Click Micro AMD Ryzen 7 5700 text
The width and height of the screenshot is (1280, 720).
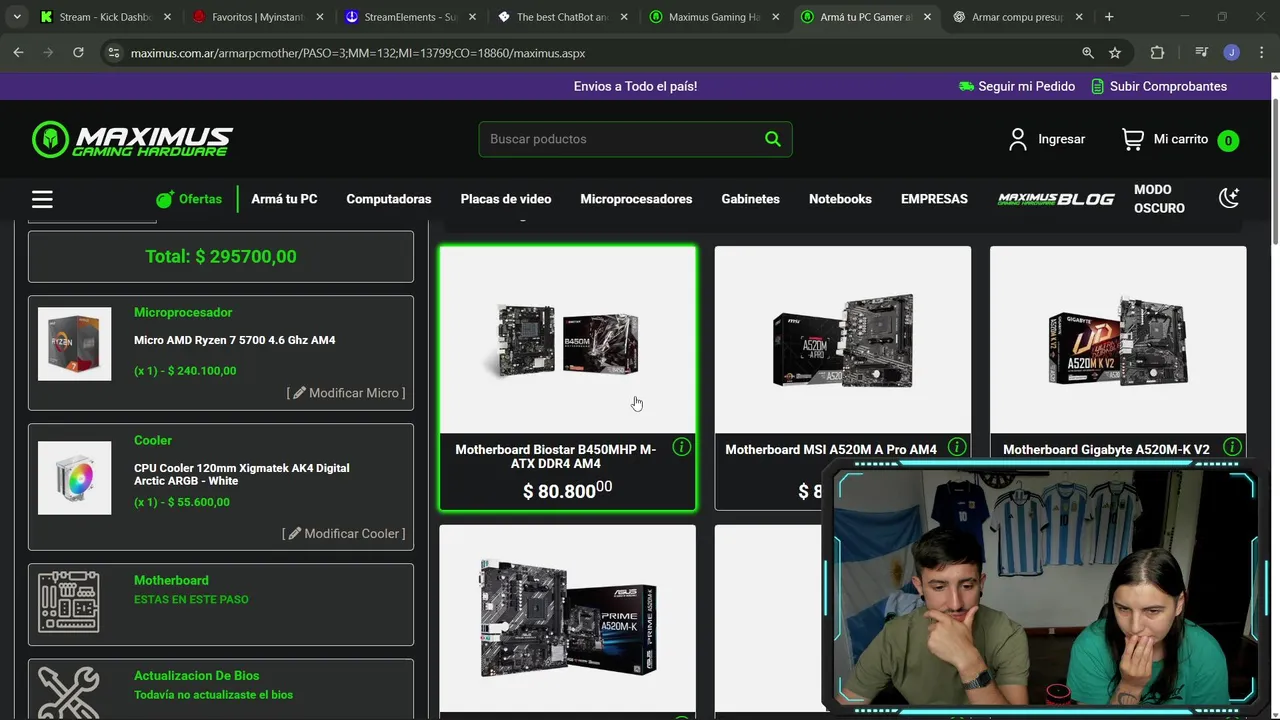click(235, 340)
